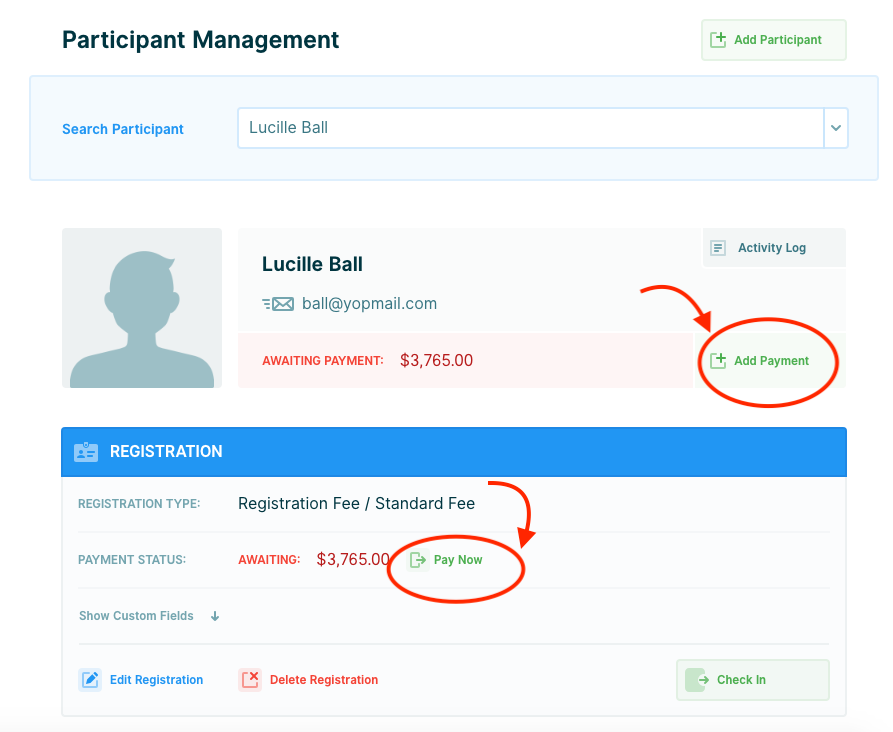
Task: Click the blue Edit Registration pencil icon
Action: tap(90, 680)
